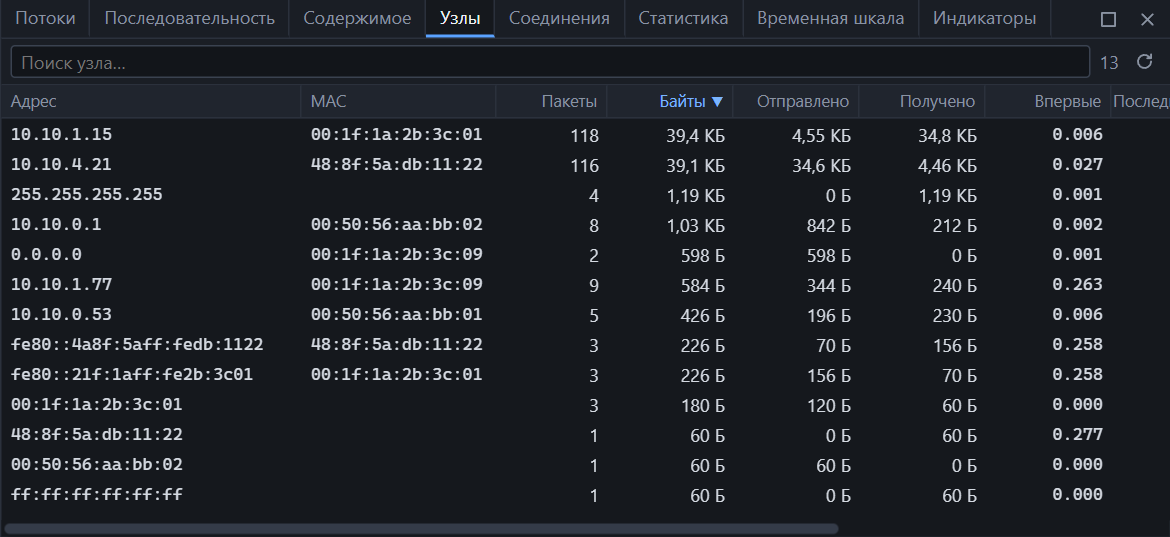Select IPv6 node fe80::4a8f:5aff:fedb:1122
This screenshot has width=1170, height=537.
[585, 345]
